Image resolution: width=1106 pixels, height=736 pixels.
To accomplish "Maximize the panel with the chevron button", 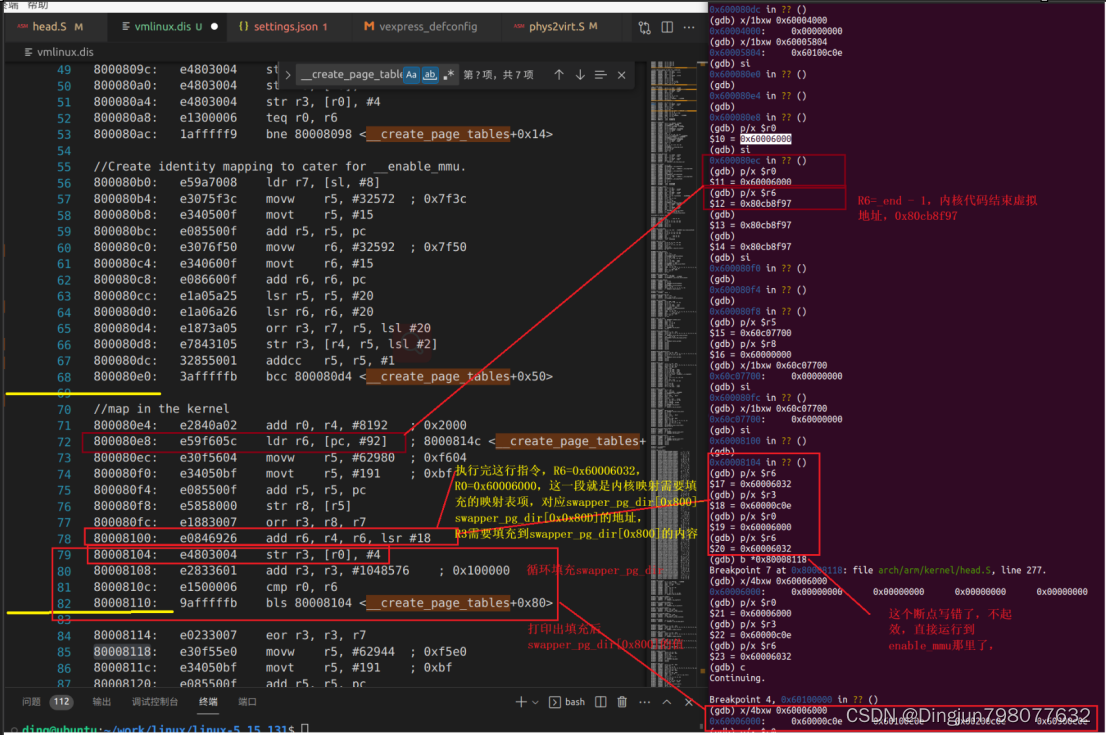I will point(667,701).
